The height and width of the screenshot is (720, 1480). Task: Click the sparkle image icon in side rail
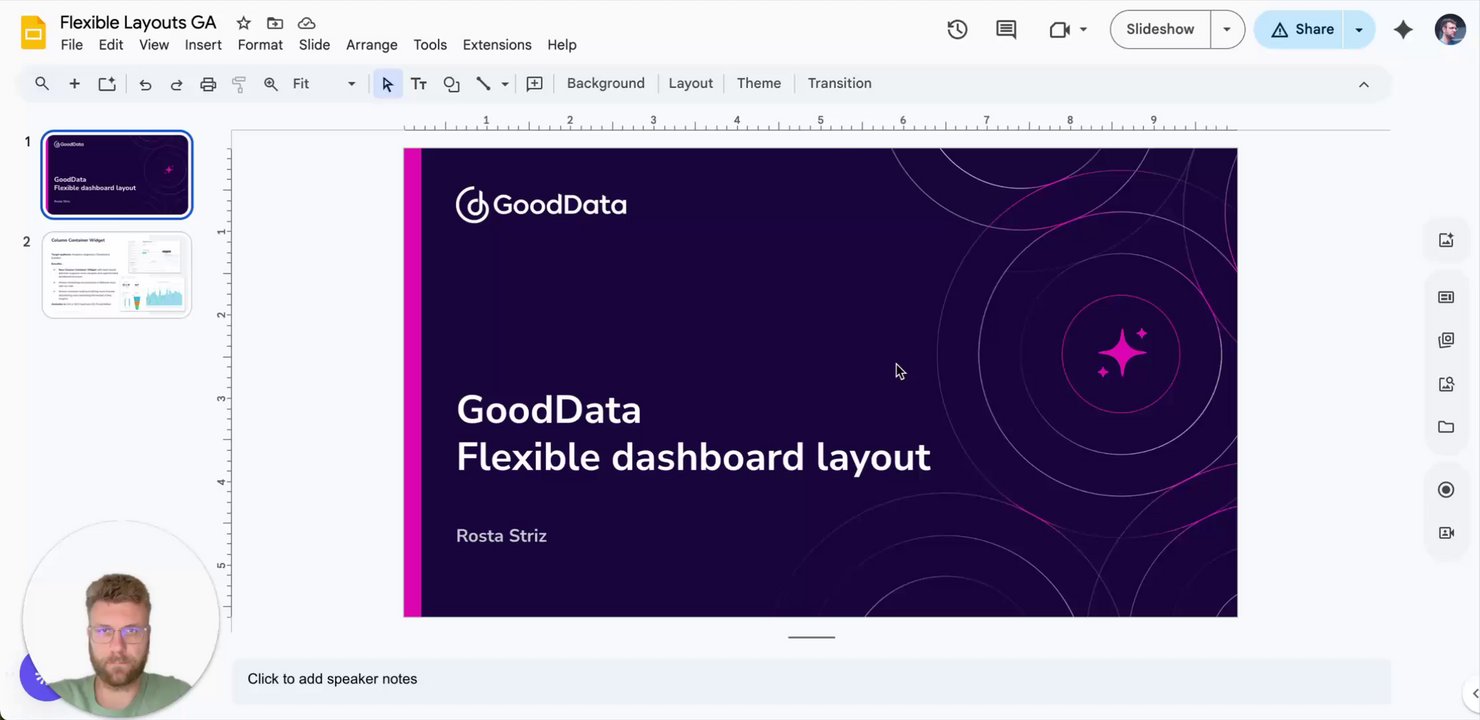coord(1446,240)
